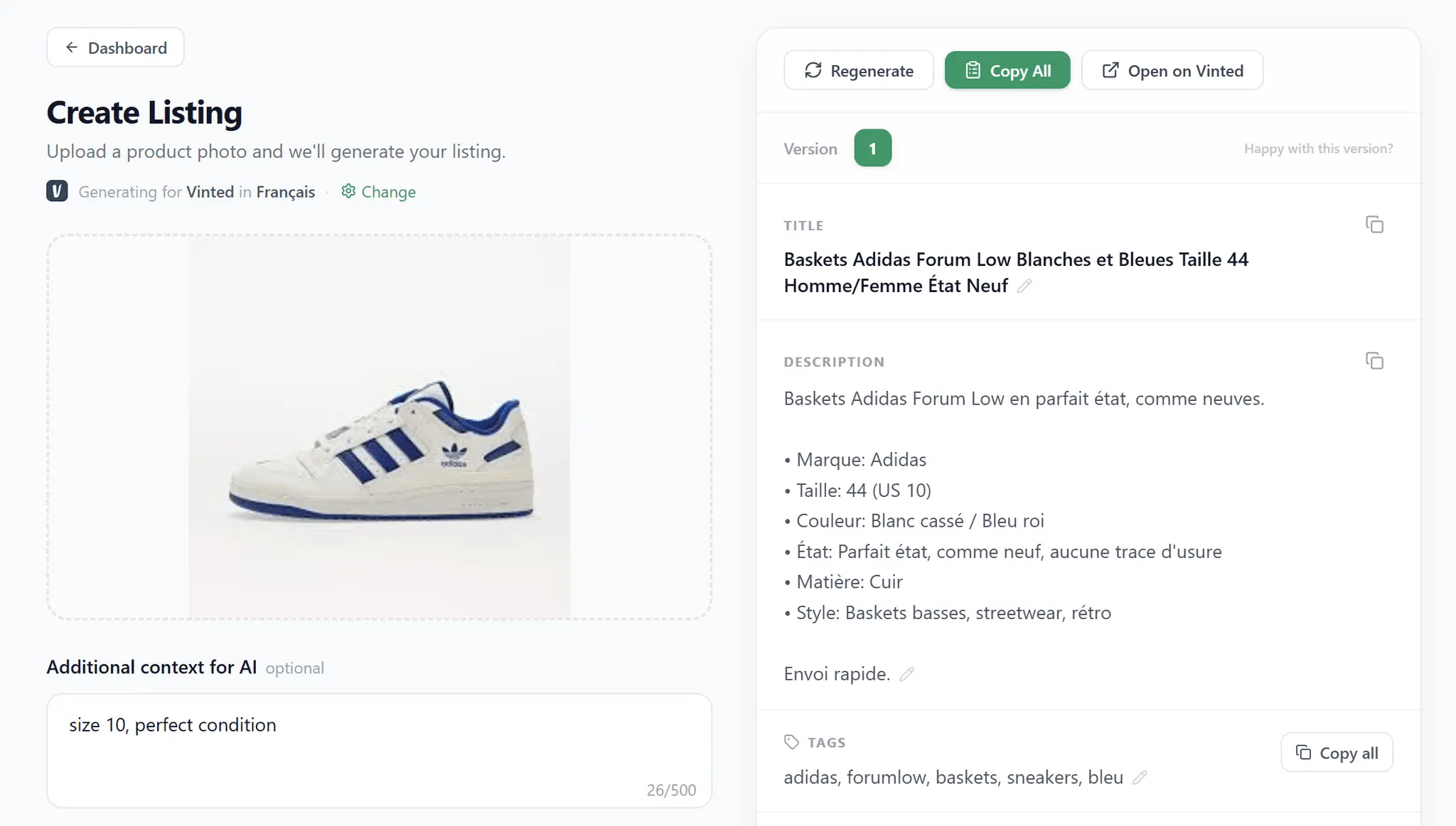Click the tag icon beside TAGS
Image resolution: width=1456 pixels, height=826 pixels.
[x=791, y=742]
